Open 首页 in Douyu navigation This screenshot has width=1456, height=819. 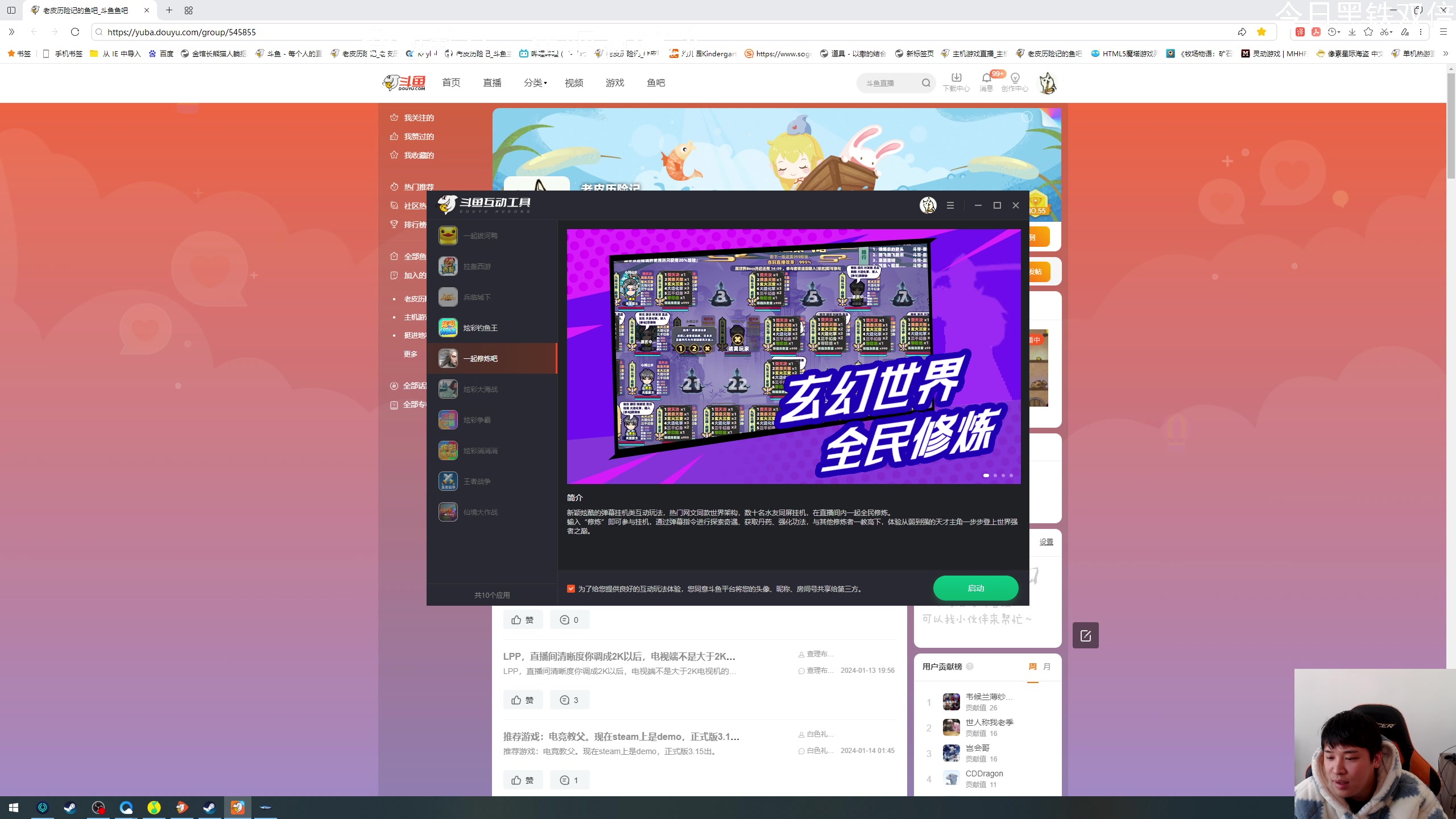pos(451,83)
